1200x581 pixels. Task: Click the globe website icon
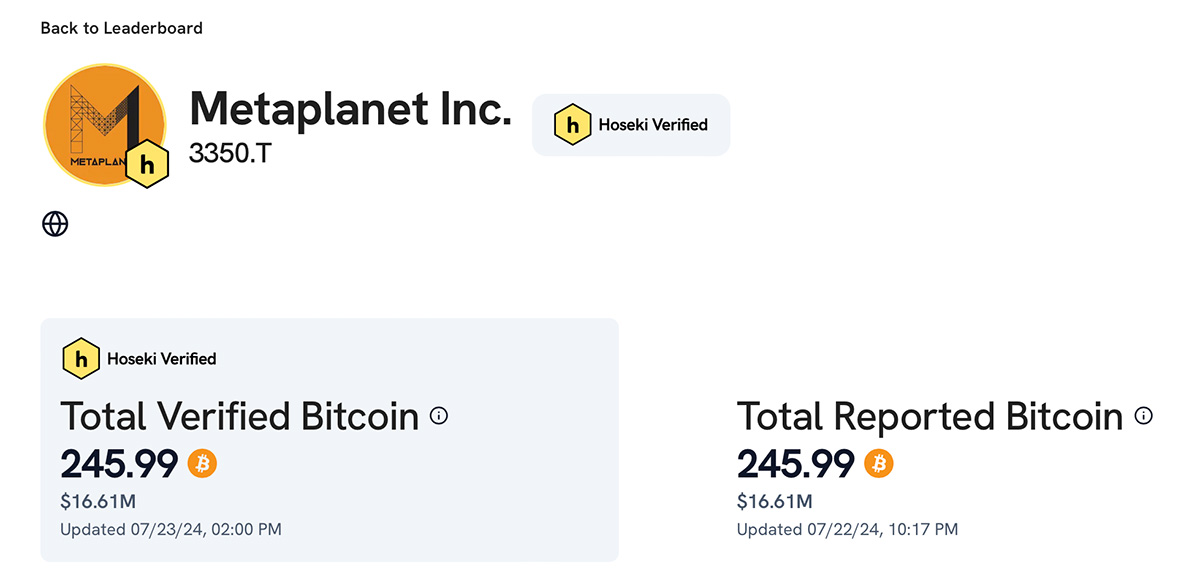55,224
